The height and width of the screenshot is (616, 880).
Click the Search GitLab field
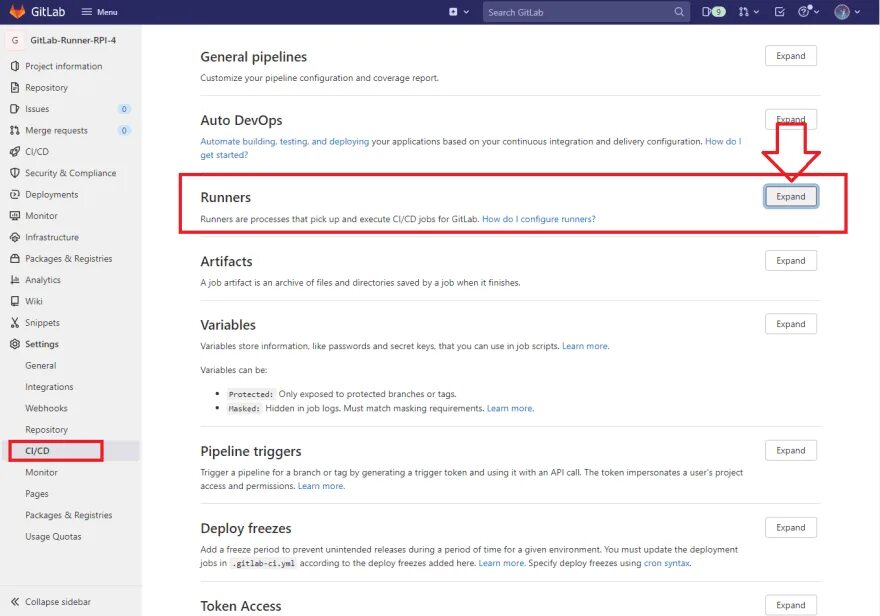pyautogui.click(x=585, y=12)
